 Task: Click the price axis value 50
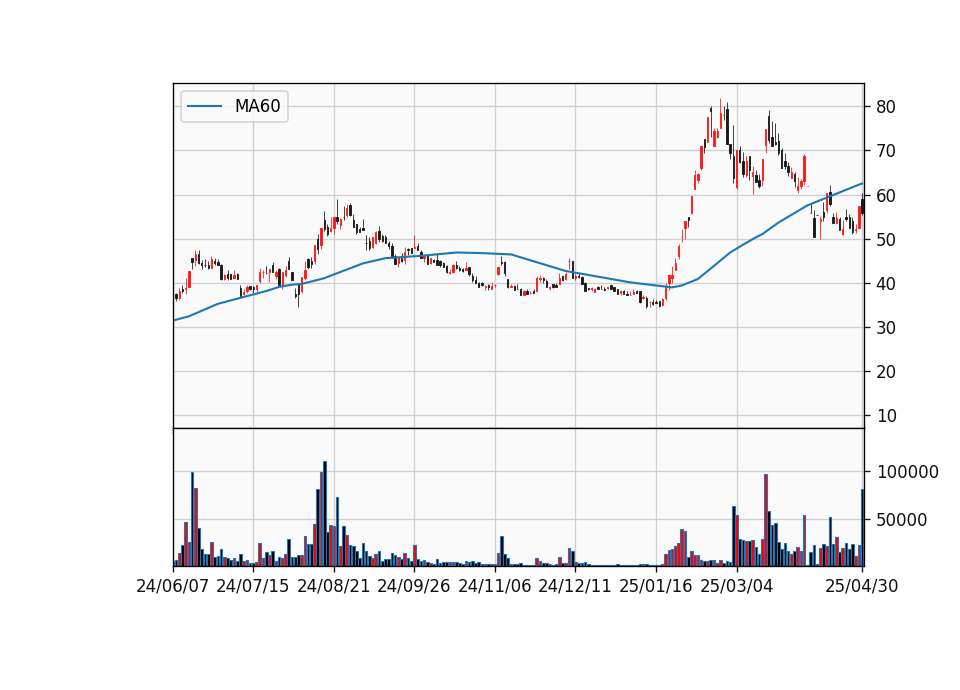point(886,240)
